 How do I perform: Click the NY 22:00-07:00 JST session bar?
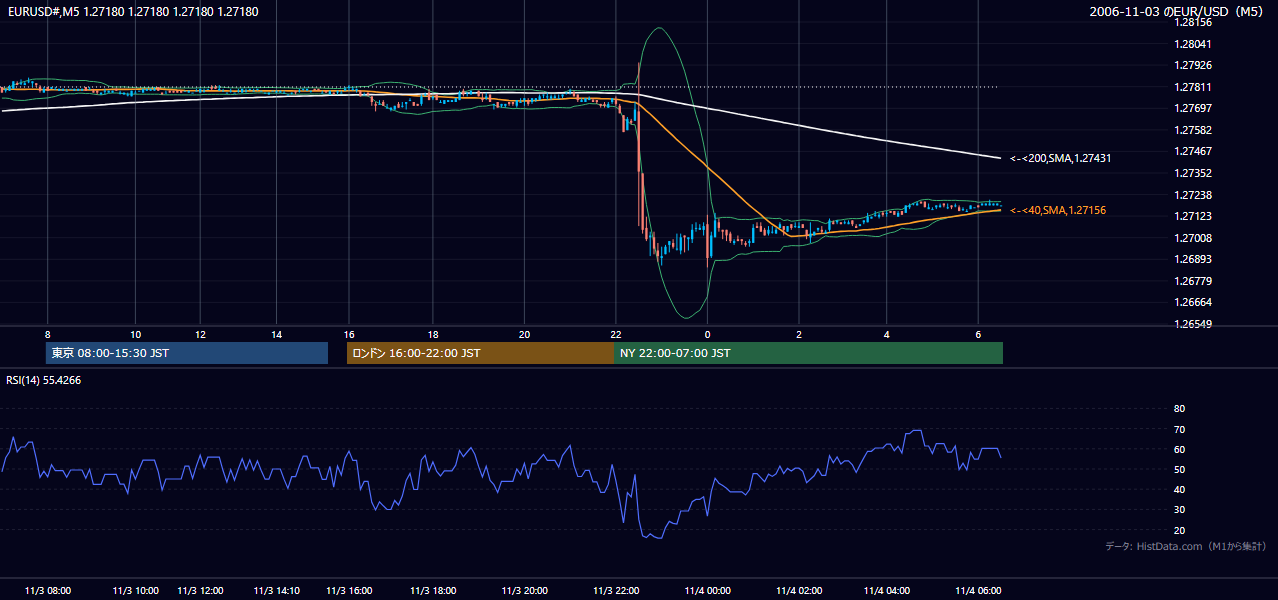click(808, 353)
